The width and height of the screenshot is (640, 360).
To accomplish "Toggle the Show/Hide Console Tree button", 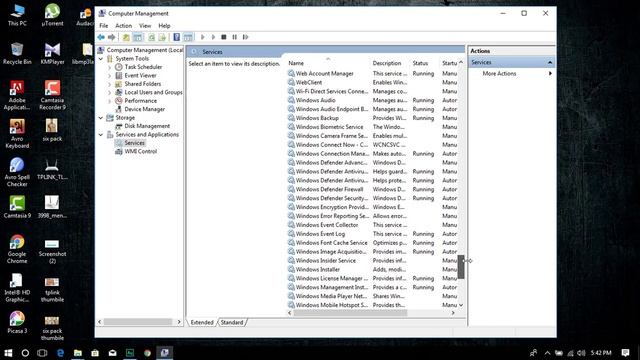I will coord(138,37).
